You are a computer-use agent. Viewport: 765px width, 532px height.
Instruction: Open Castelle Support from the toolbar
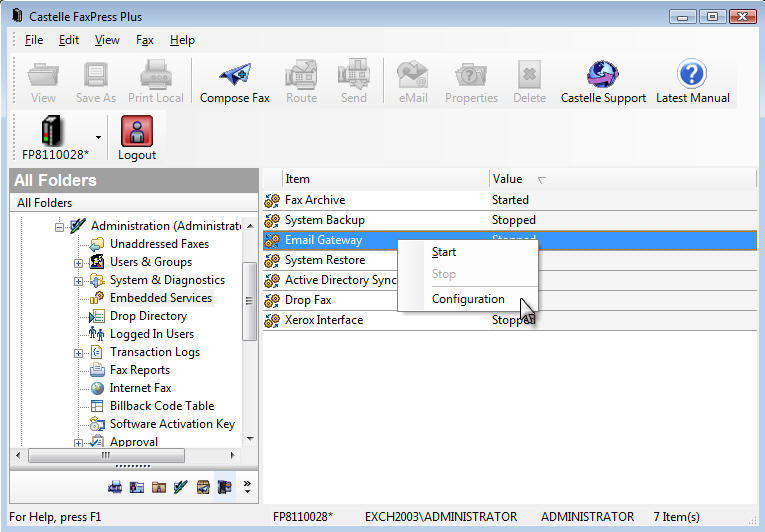(x=603, y=76)
